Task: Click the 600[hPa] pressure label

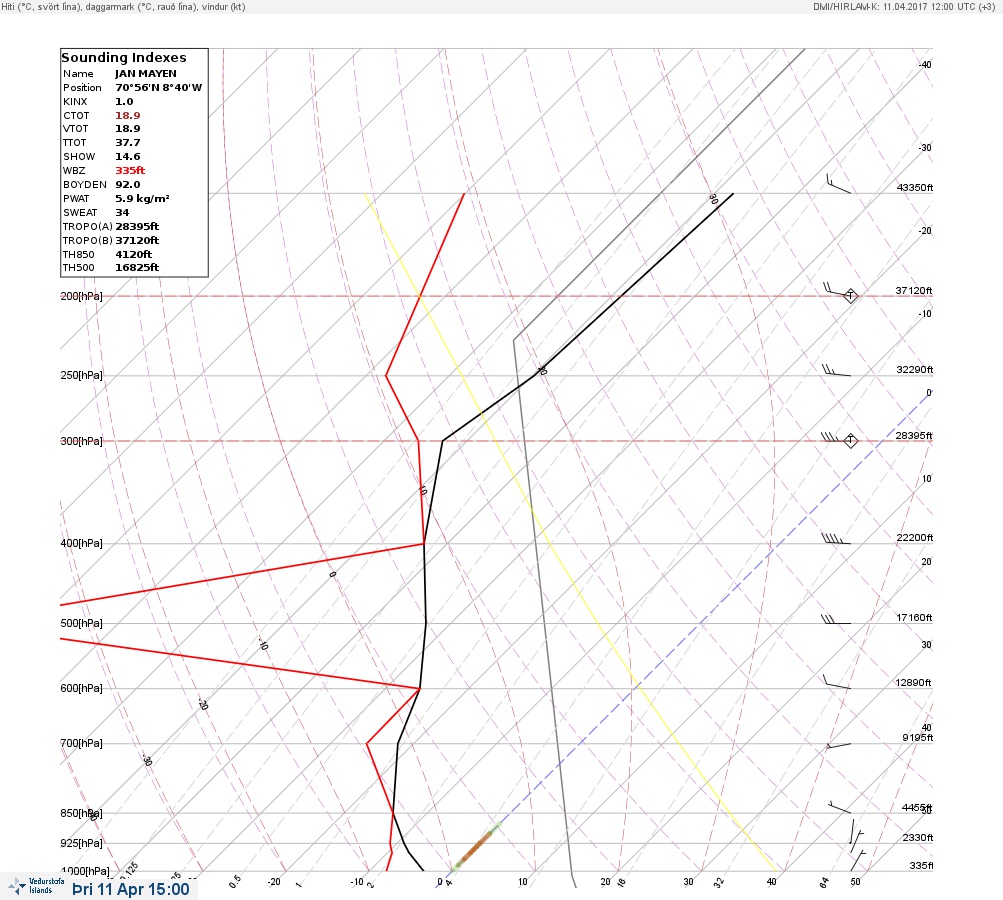Action: [x=81, y=688]
